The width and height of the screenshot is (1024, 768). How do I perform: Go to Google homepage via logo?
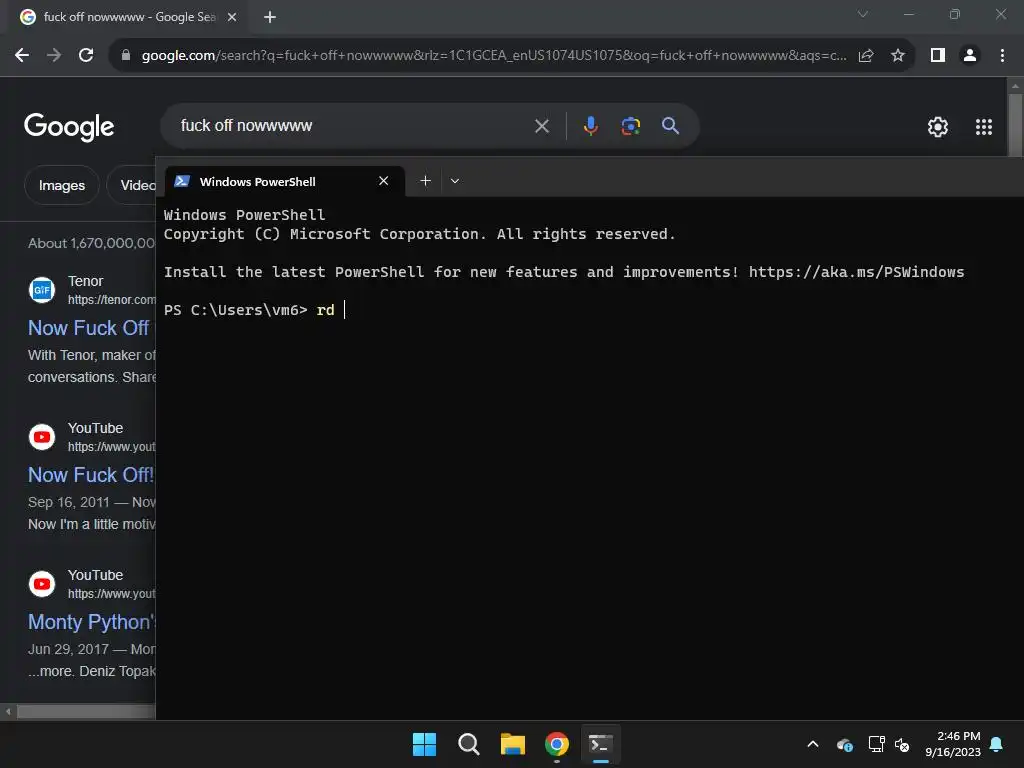[x=69, y=127]
